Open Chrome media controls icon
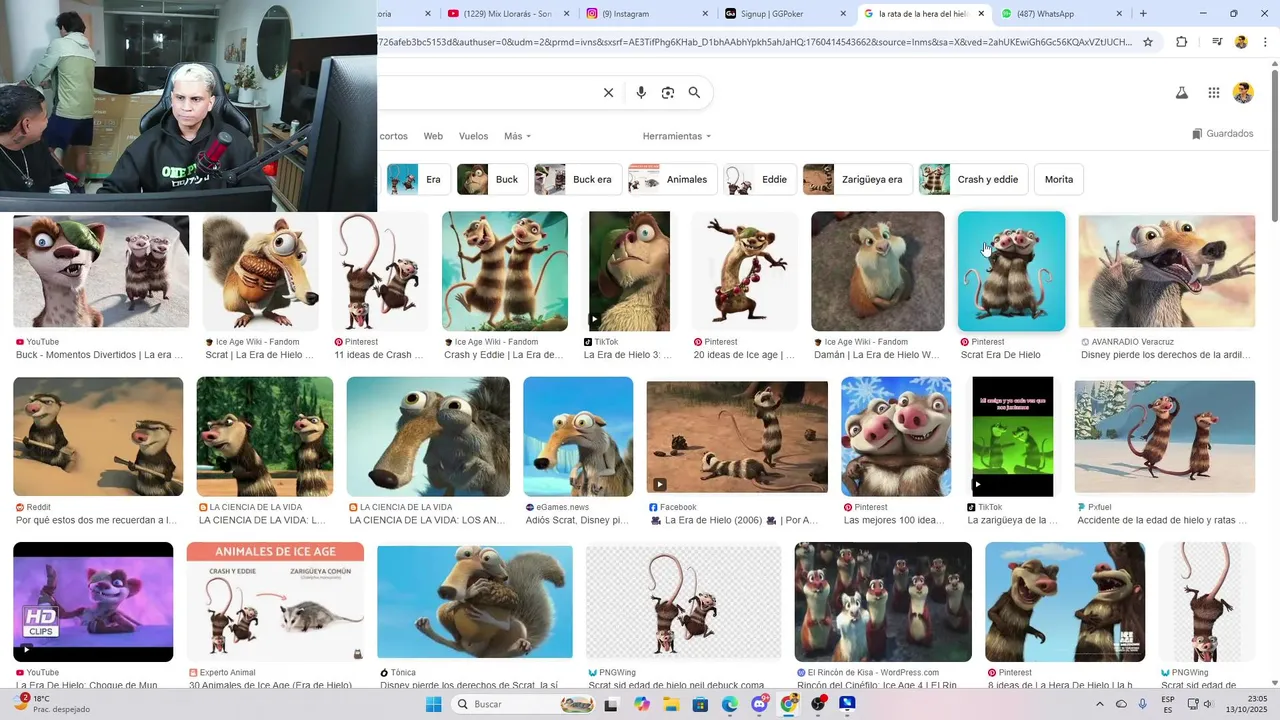The image size is (1280, 720). [x=1217, y=42]
